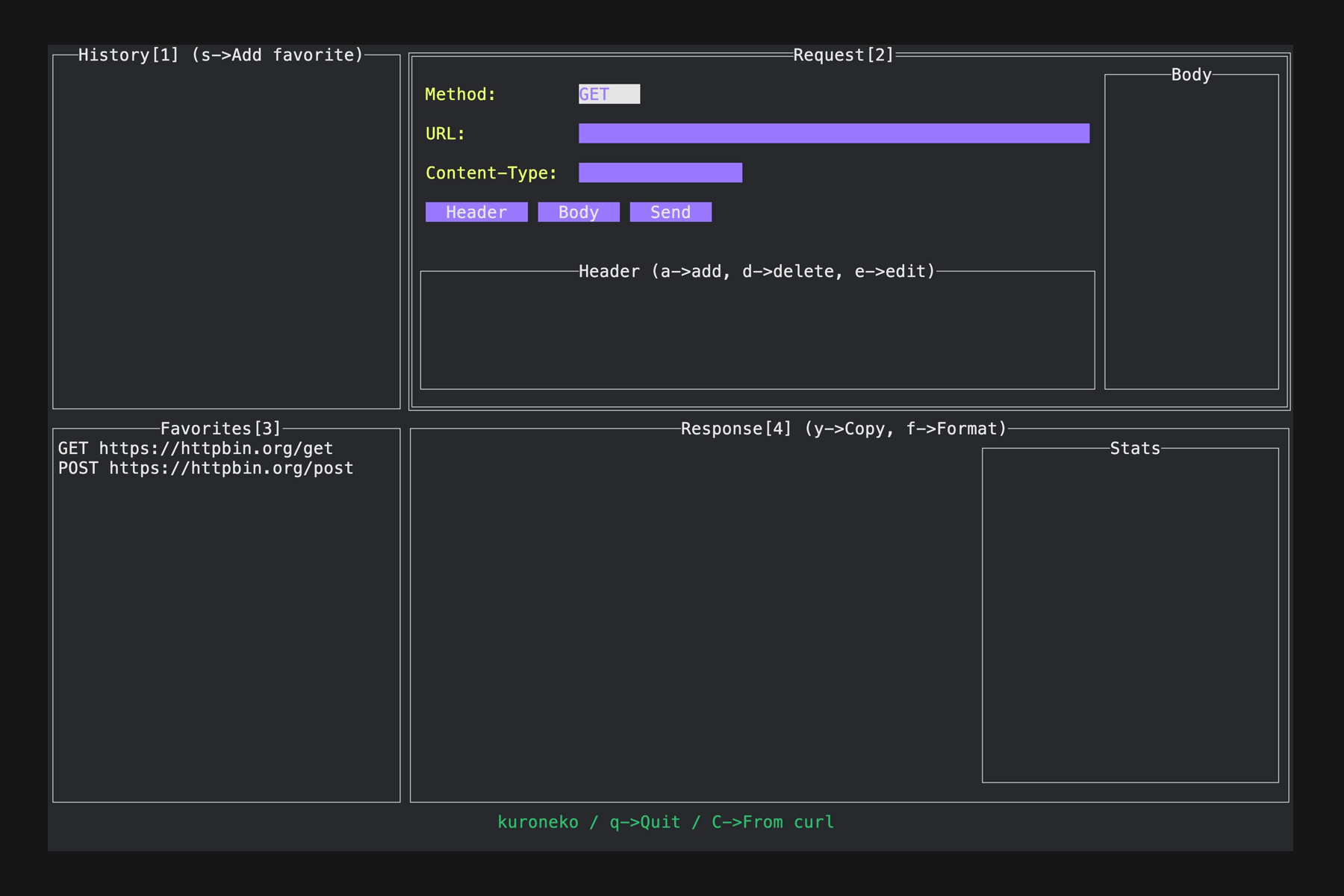Screen dimensions: 1344x896
Task: Select the POST https://httpbin.org/post favorite
Action: 206,468
